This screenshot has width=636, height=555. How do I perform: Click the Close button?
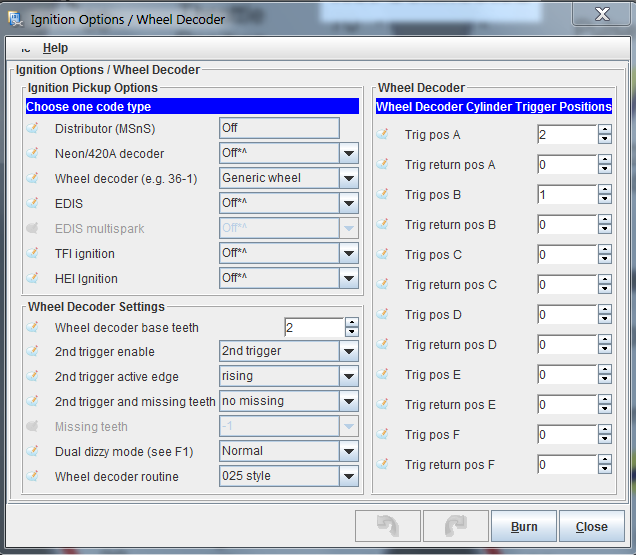(x=591, y=527)
